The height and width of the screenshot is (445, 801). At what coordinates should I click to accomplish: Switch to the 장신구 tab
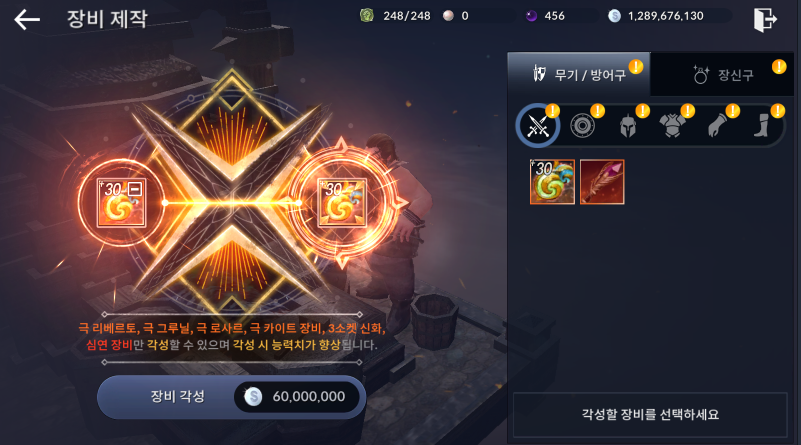(x=722, y=75)
